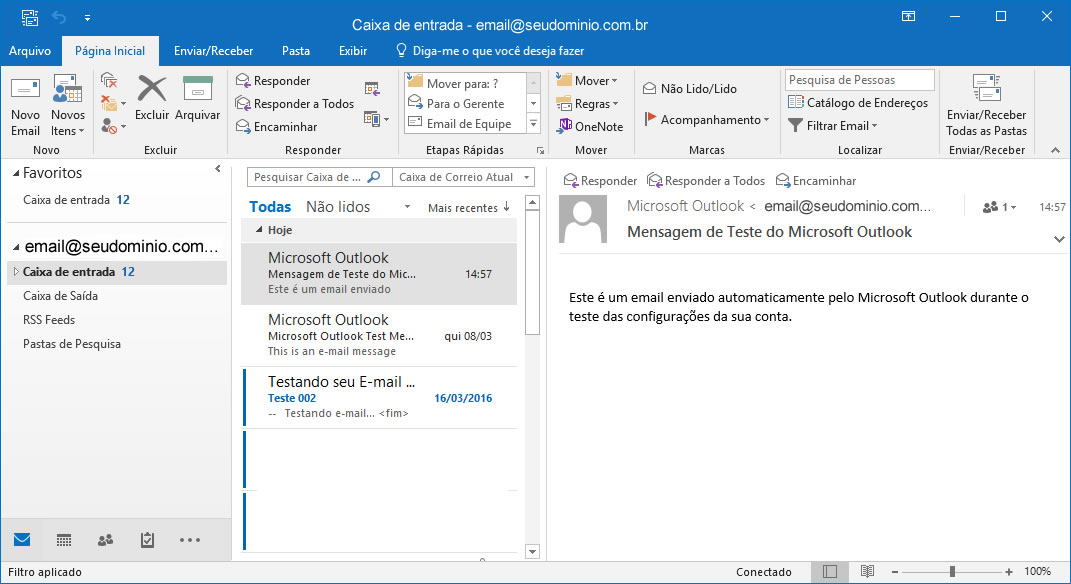Collapse the Favoritos section
This screenshot has width=1071, height=584.
[16, 173]
